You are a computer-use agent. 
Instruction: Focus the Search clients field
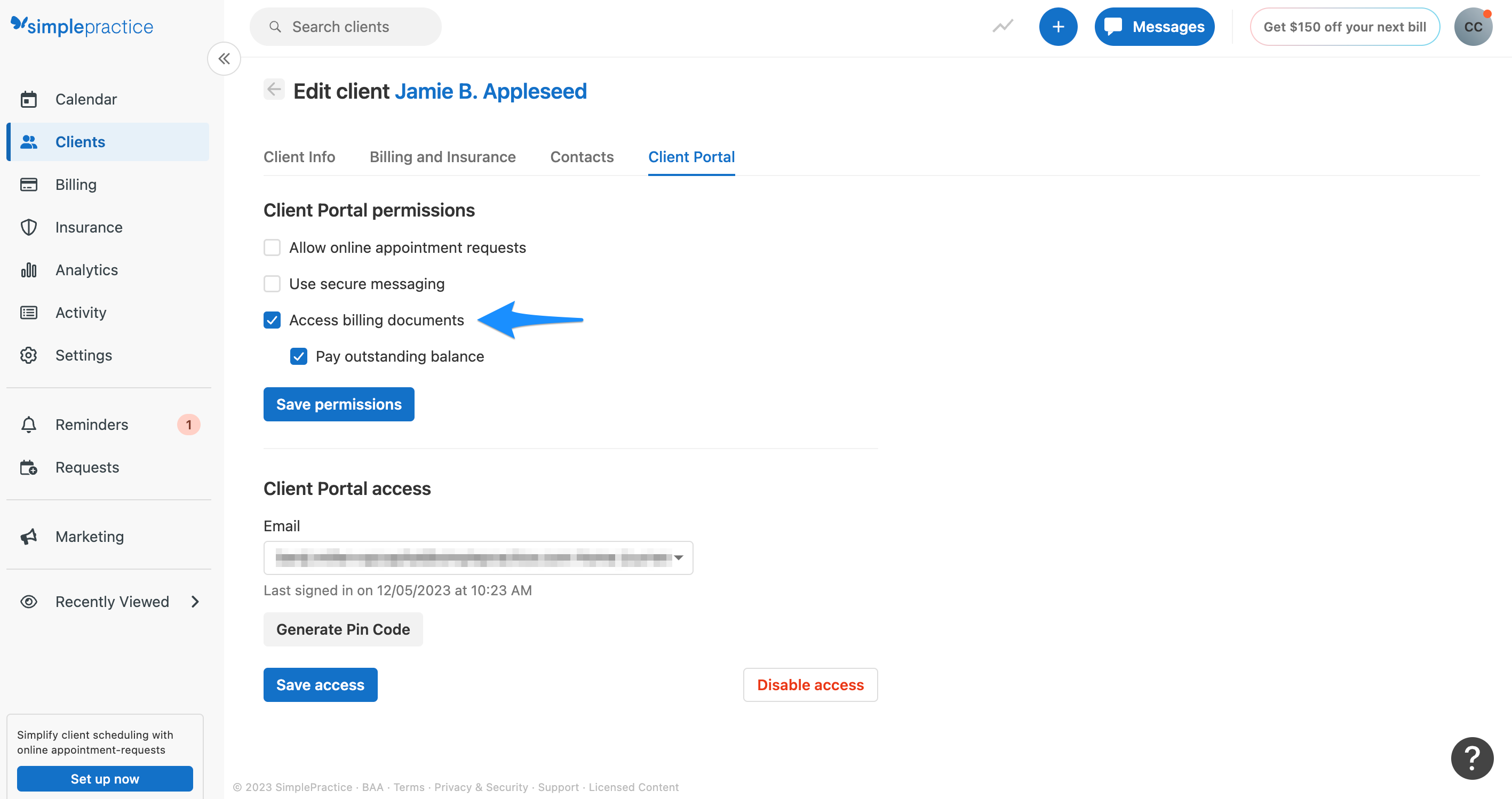point(346,27)
